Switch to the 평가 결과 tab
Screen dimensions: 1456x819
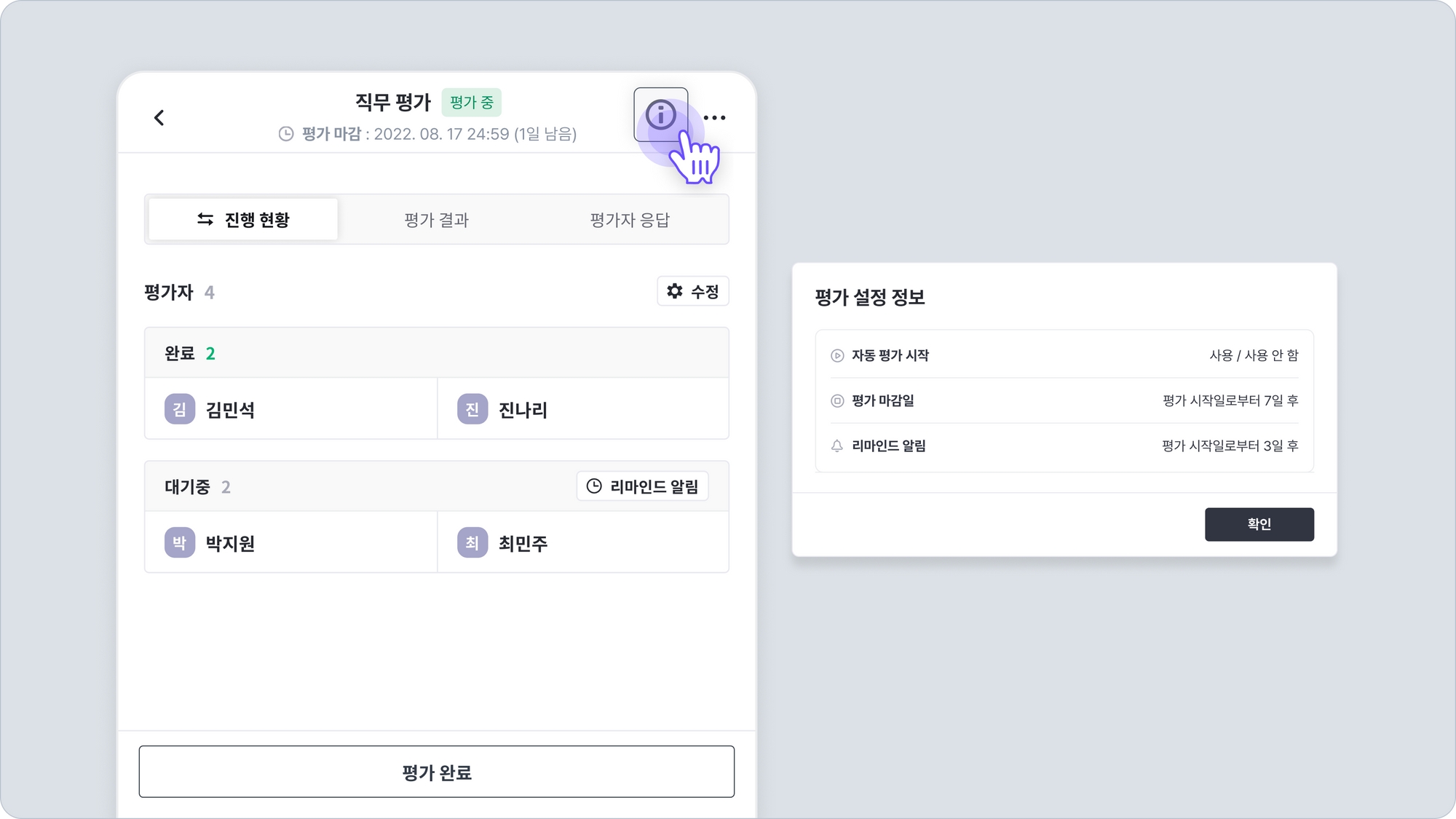pos(437,220)
